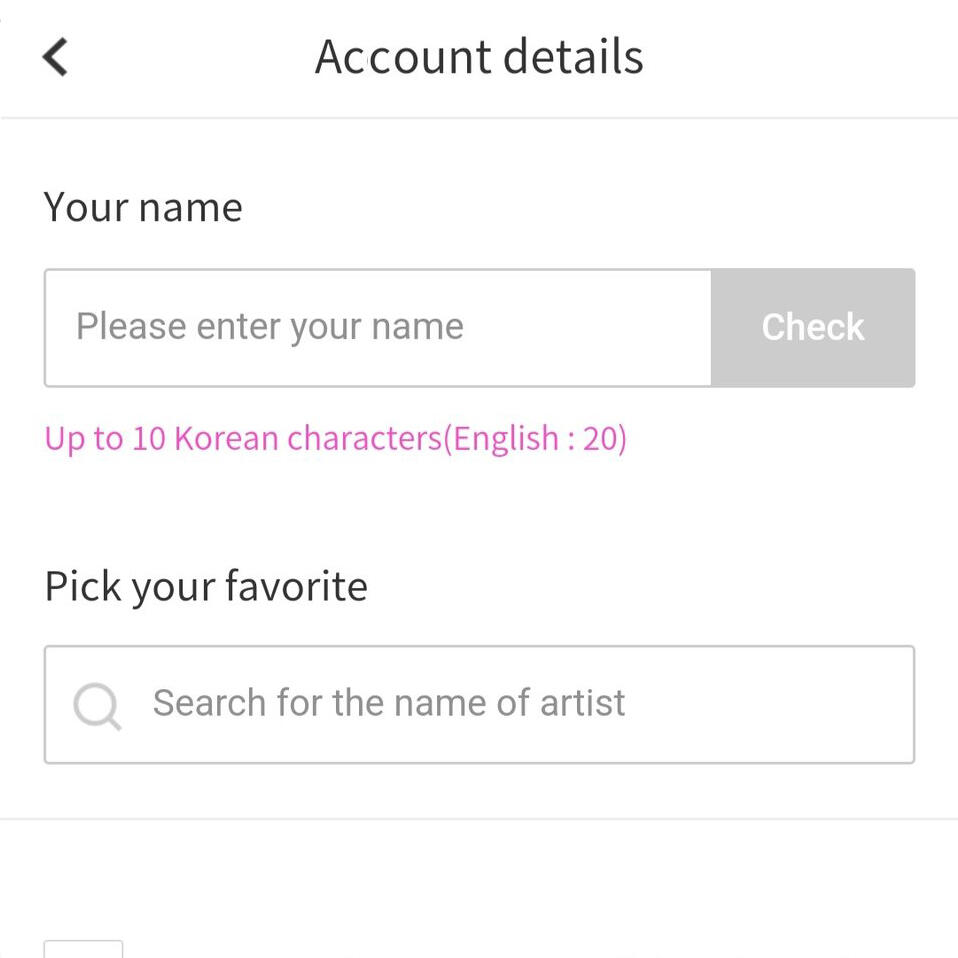Click the word 'favorite' in the heading
The width and height of the screenshot is (958, 958).
point(296,586)
